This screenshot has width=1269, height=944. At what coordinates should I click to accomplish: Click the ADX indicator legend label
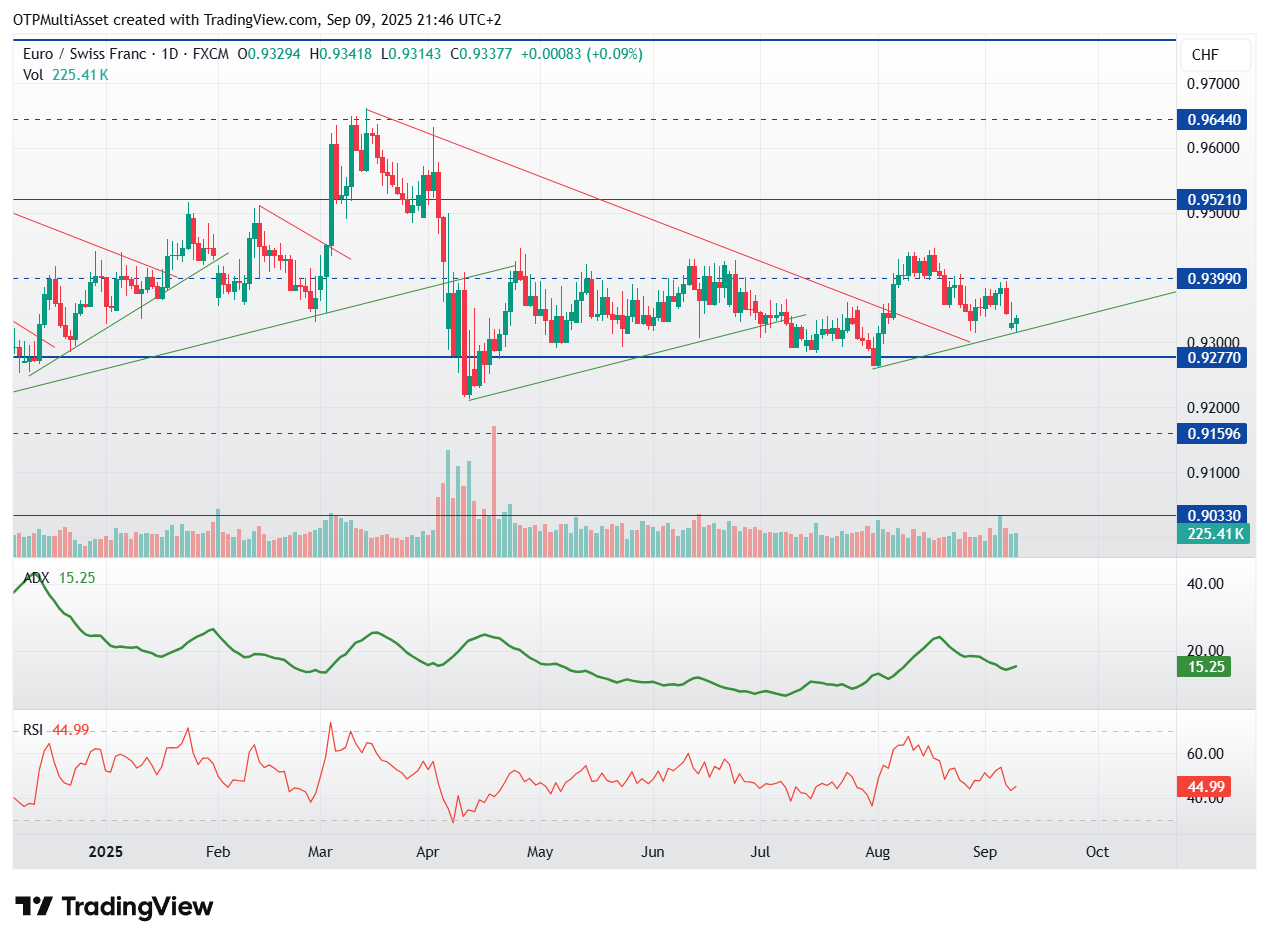click(38, 578)
